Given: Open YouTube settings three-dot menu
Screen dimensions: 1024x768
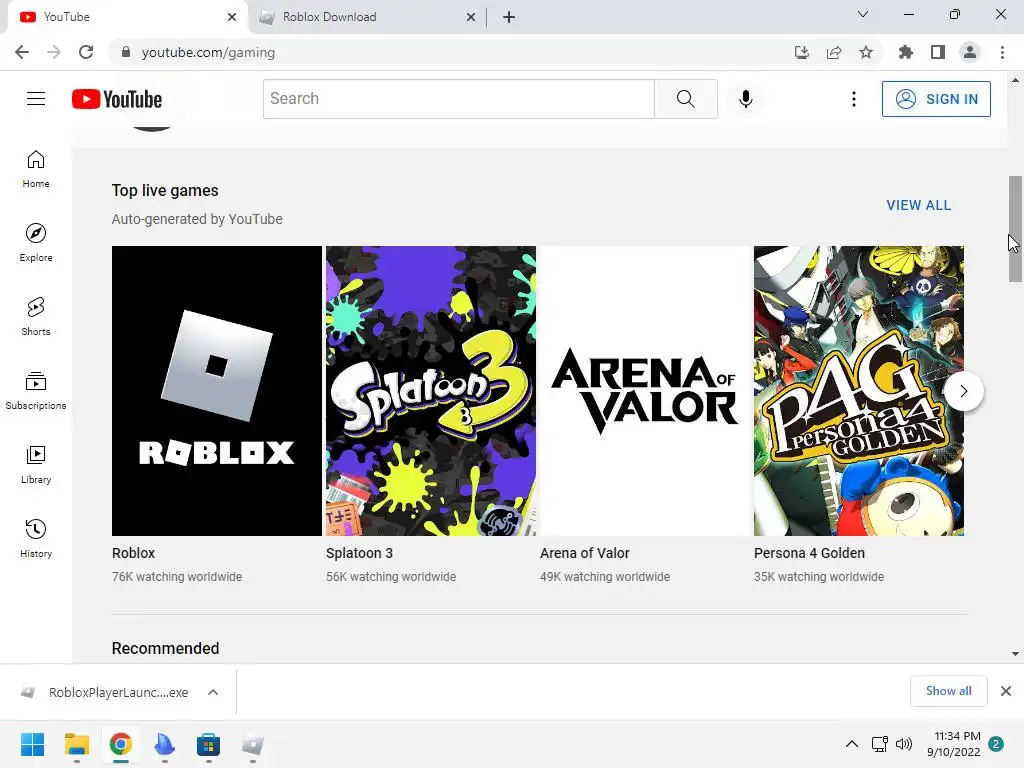Looking at the screenshot, I should pyautogui.click(x=854, y=99).
